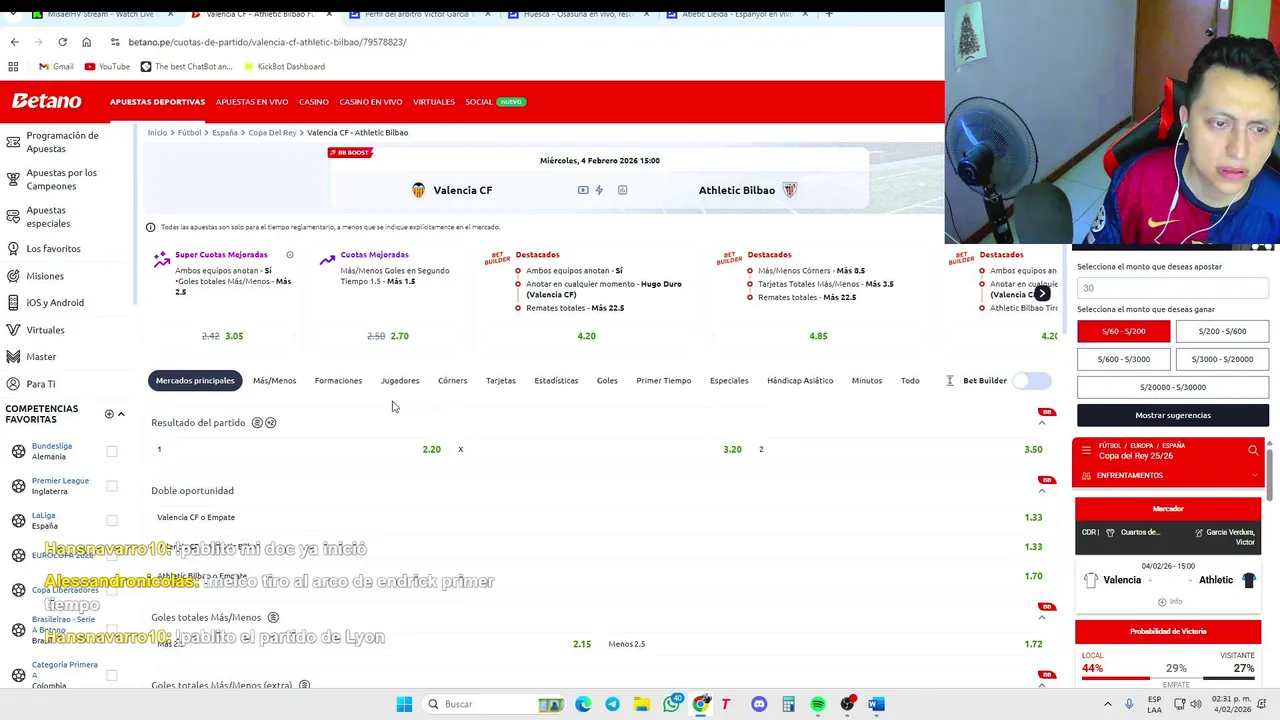Screen dimensions: 1280x720
Task: Toggle the Bet Builder switch
Action: 1031,381
